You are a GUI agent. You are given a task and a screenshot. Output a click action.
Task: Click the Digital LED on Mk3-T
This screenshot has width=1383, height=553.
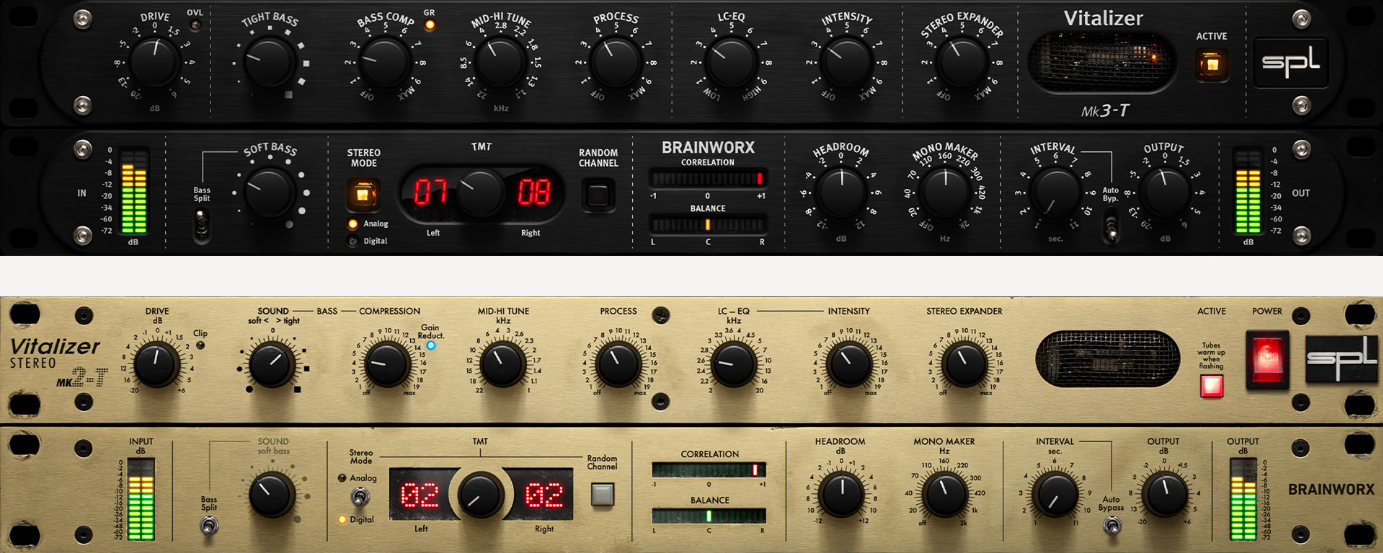353,241
